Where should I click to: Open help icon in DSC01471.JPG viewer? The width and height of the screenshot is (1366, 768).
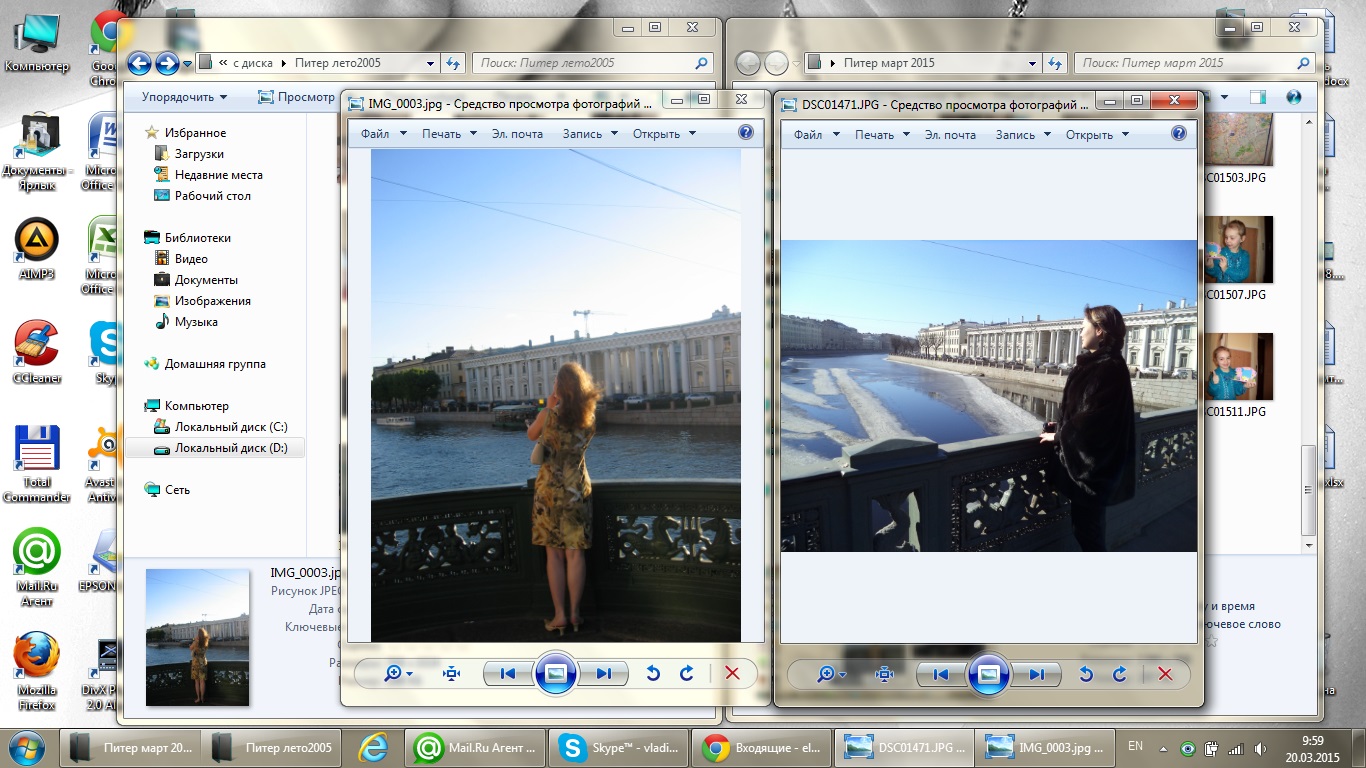(1179, 133)
